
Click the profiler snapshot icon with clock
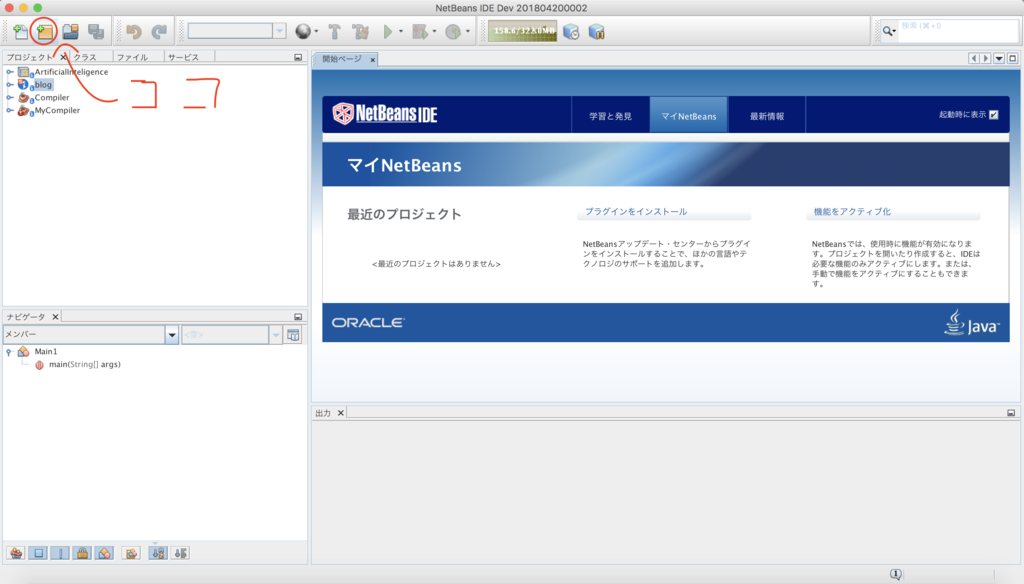[x=571, y=31]
